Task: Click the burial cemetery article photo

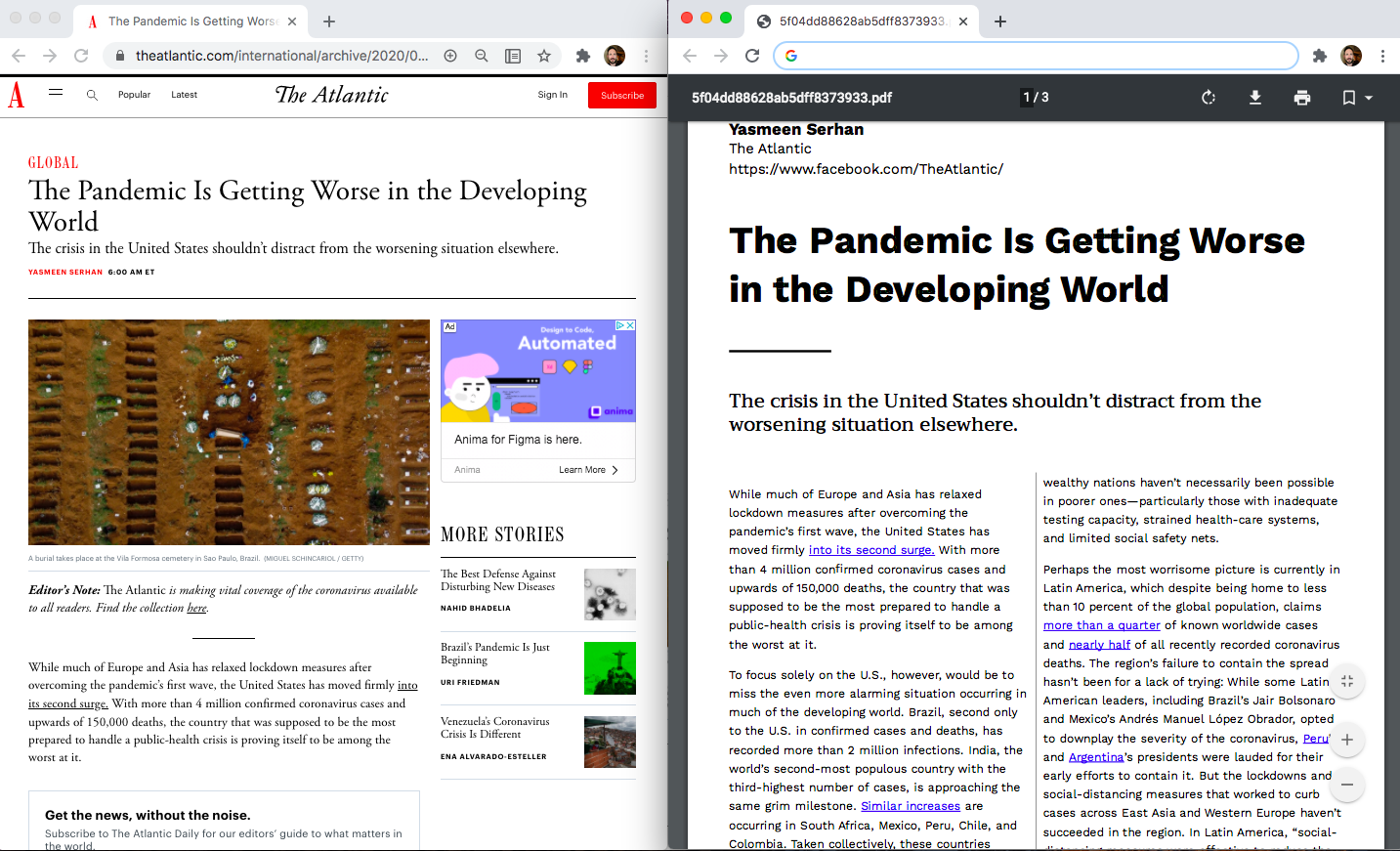Action: 229,432
